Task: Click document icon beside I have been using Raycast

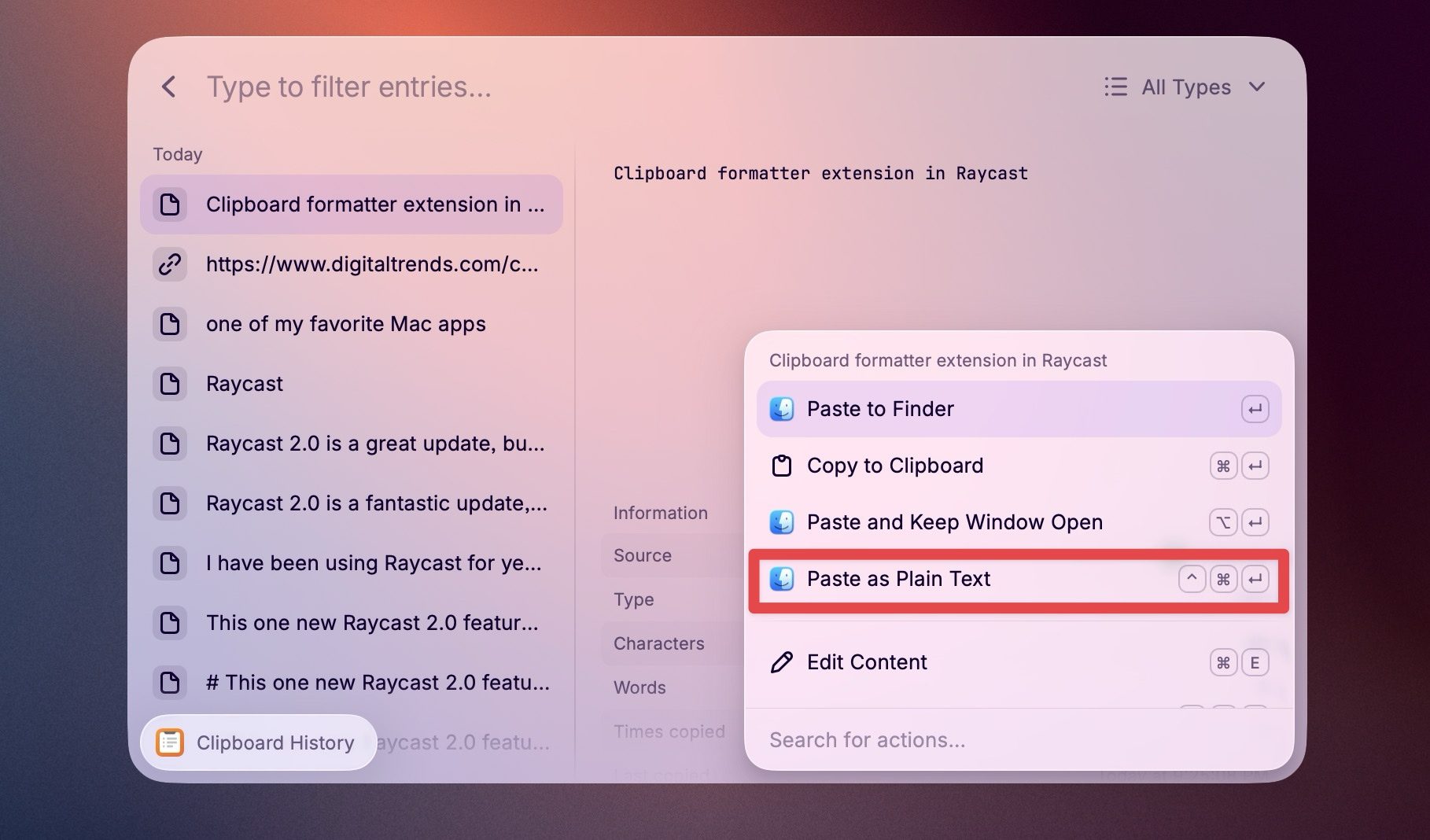Action: click(170, 563)
